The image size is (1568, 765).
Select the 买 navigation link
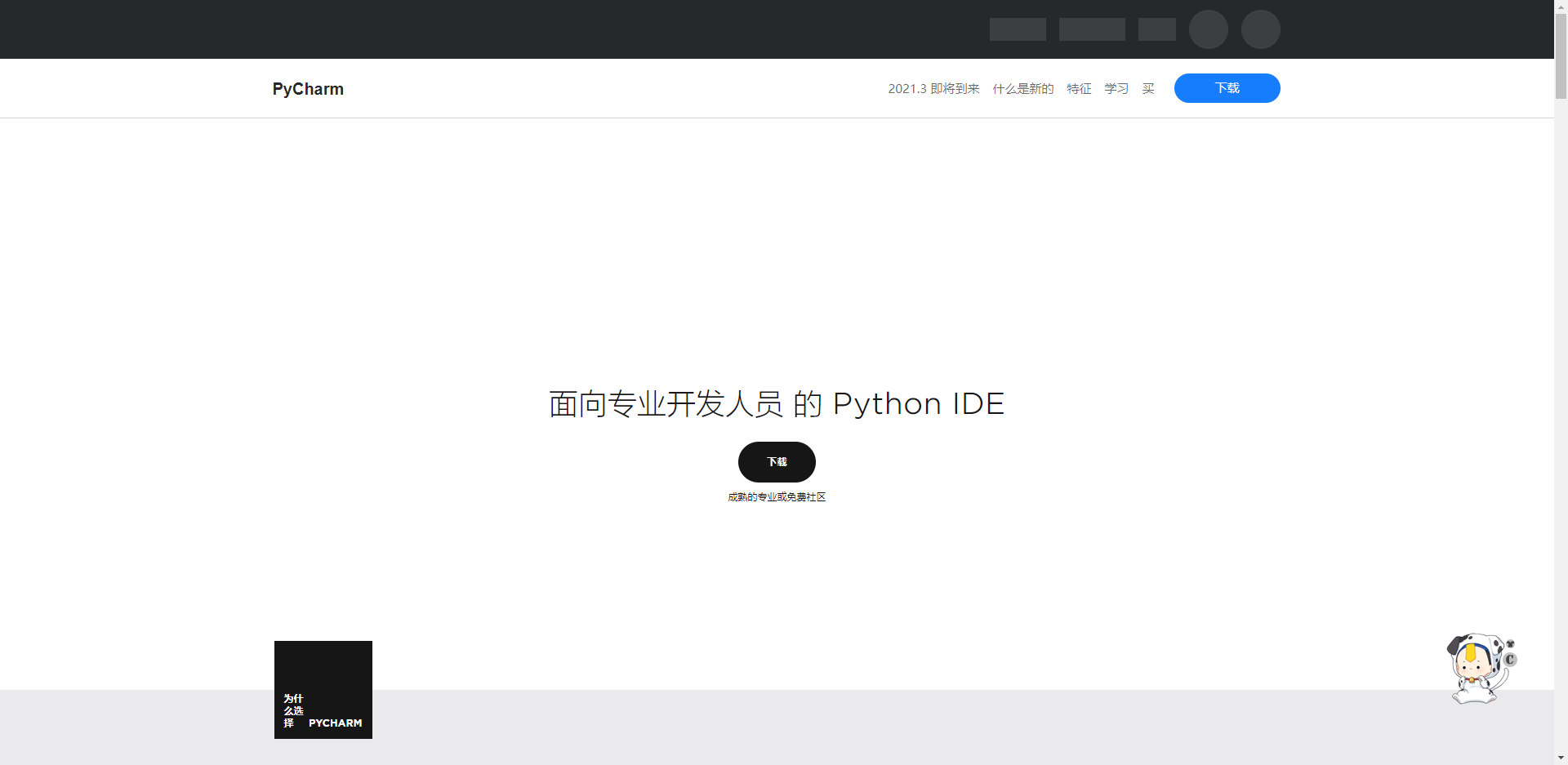[1148, 88]
